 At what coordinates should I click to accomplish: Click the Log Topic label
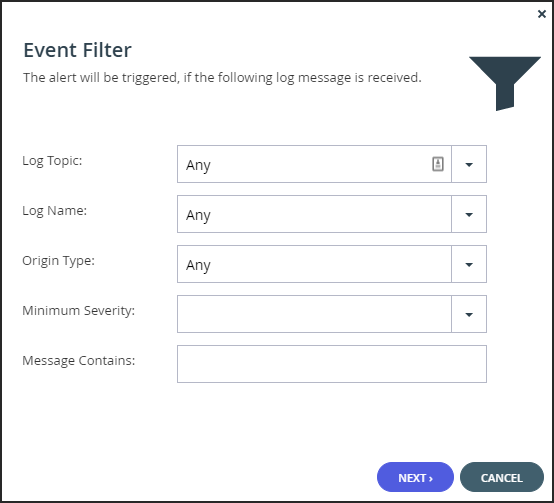(x=52, y=161)
